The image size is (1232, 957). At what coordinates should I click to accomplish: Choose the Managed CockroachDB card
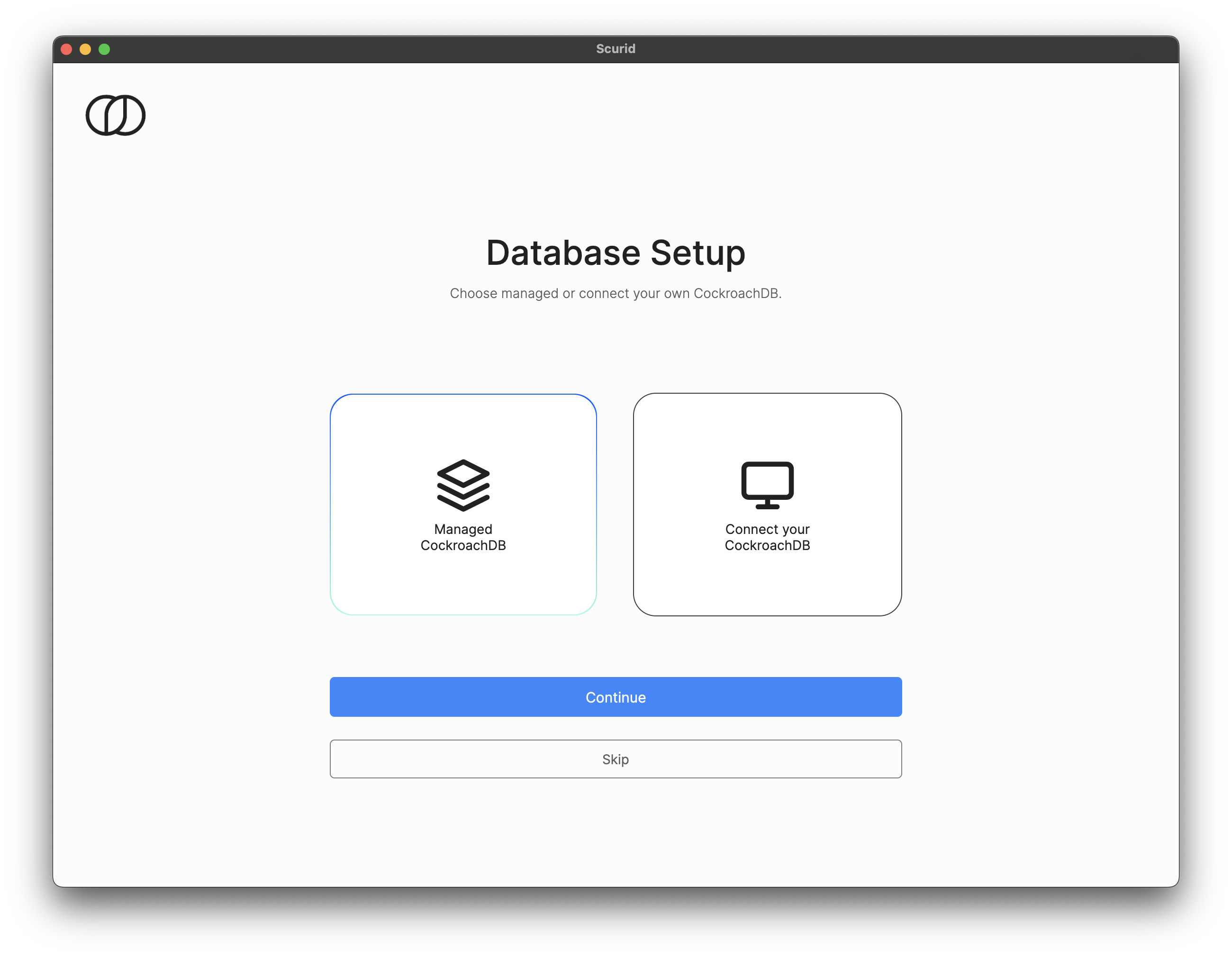[x=463, y=504]
